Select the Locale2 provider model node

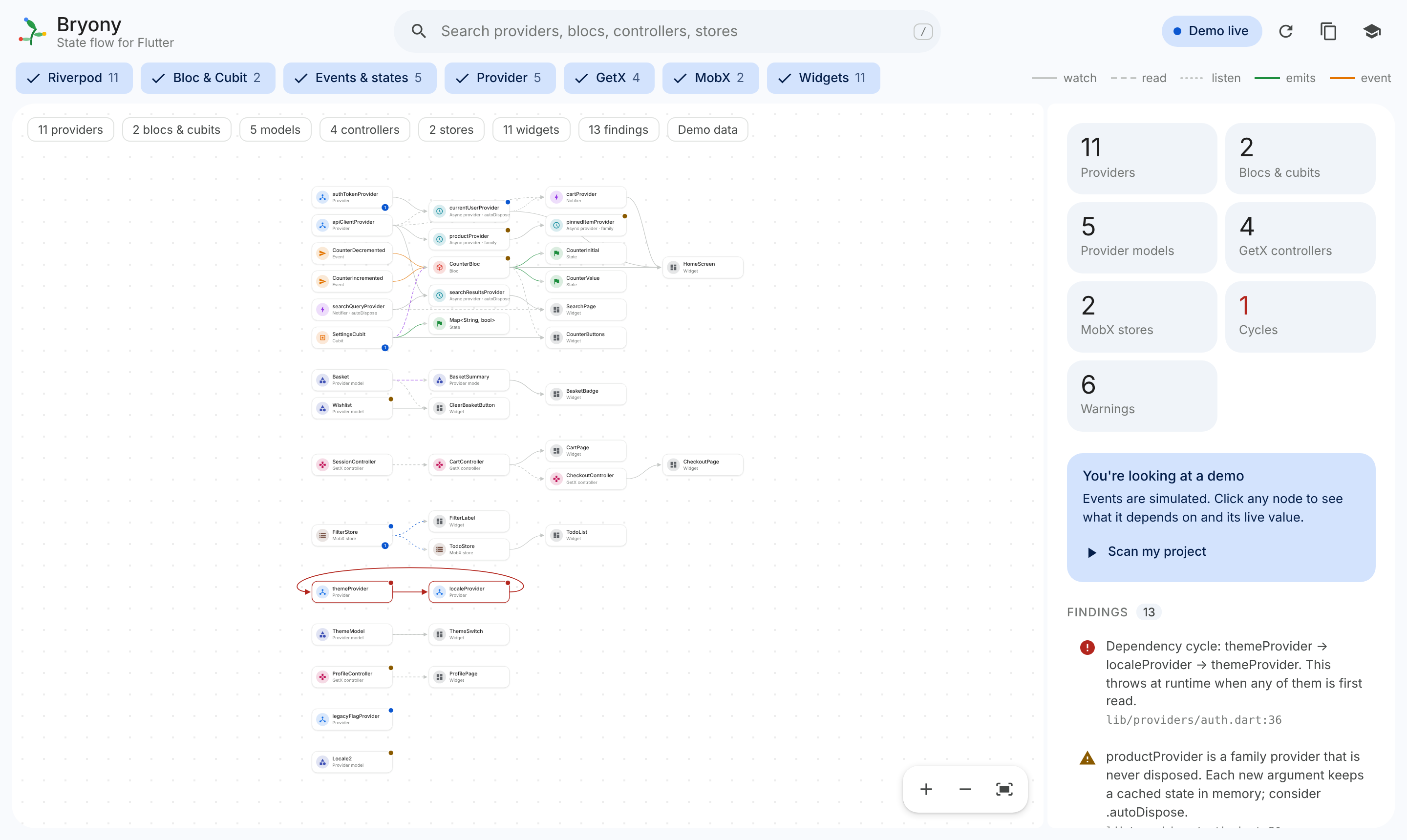pos(352,761)
